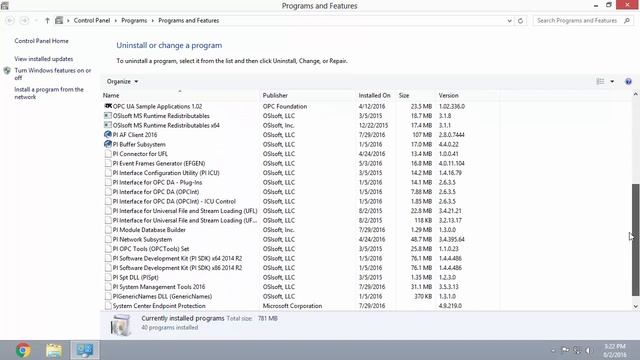
Task: Open recent locations dropdown arrow
Action: (x=36, y=20)
